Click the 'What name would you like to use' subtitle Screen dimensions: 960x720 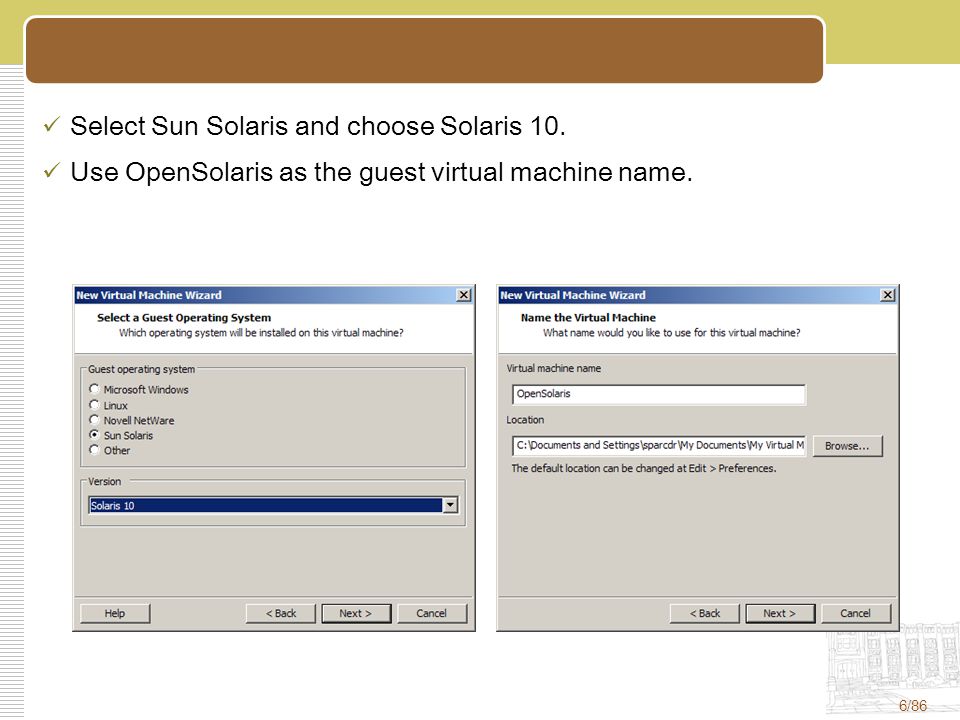point(672,333)
